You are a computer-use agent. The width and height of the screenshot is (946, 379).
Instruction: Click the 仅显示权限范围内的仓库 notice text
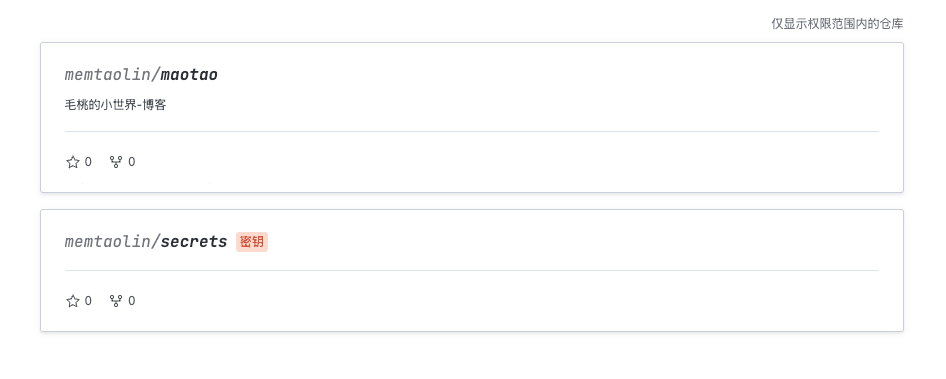coord(837,24)
